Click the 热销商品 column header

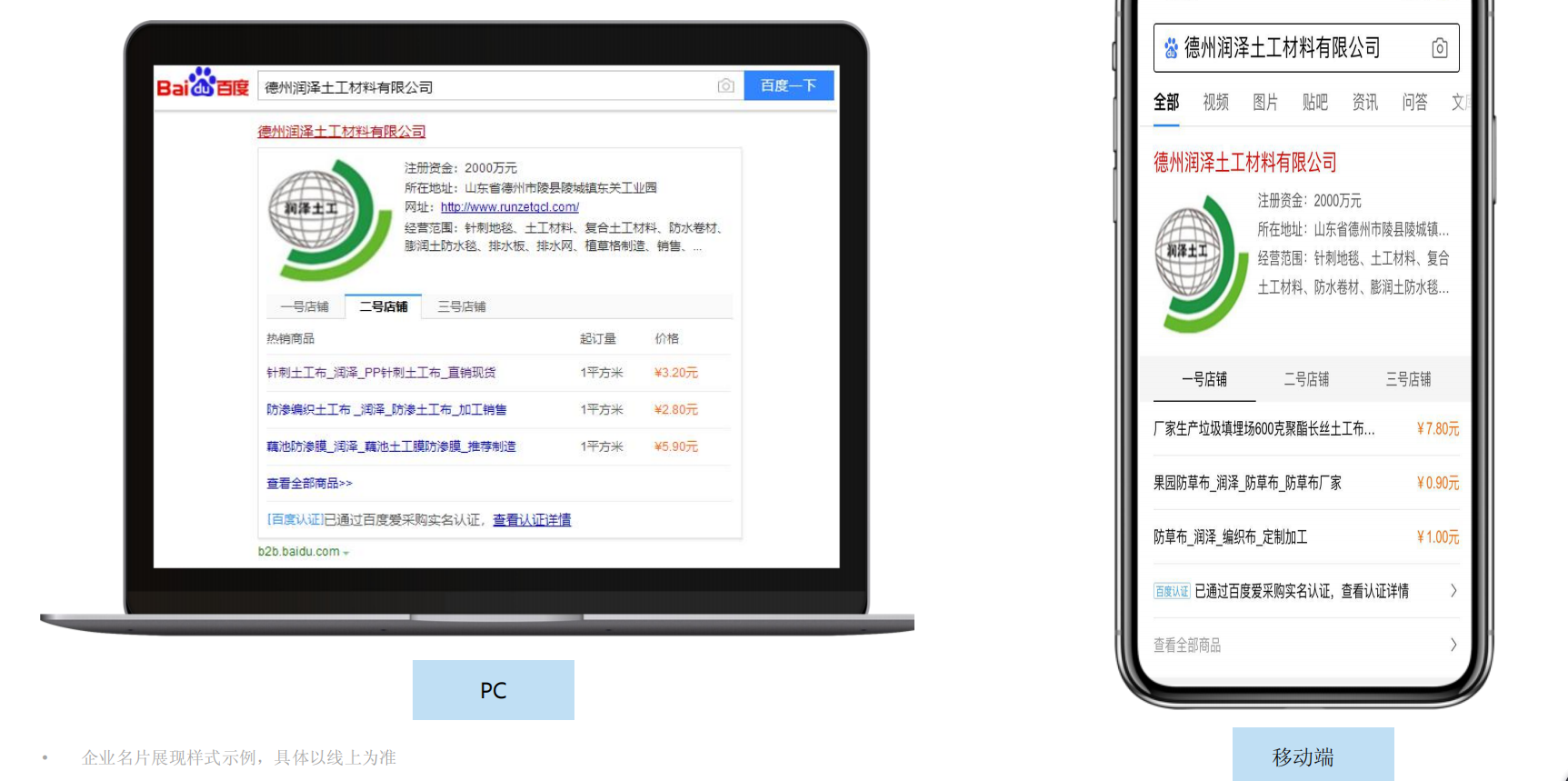(290, 338)
